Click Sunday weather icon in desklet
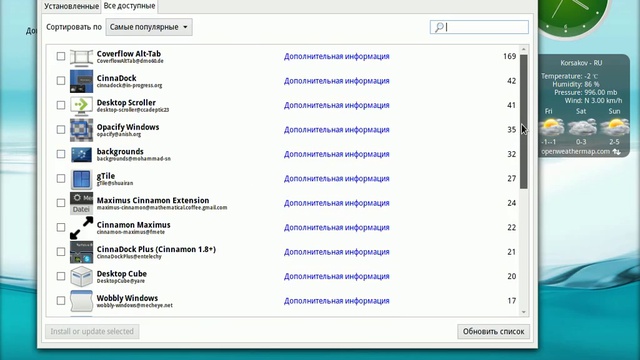640x360 pixels. pyautogui.click(x=614, y=127)
